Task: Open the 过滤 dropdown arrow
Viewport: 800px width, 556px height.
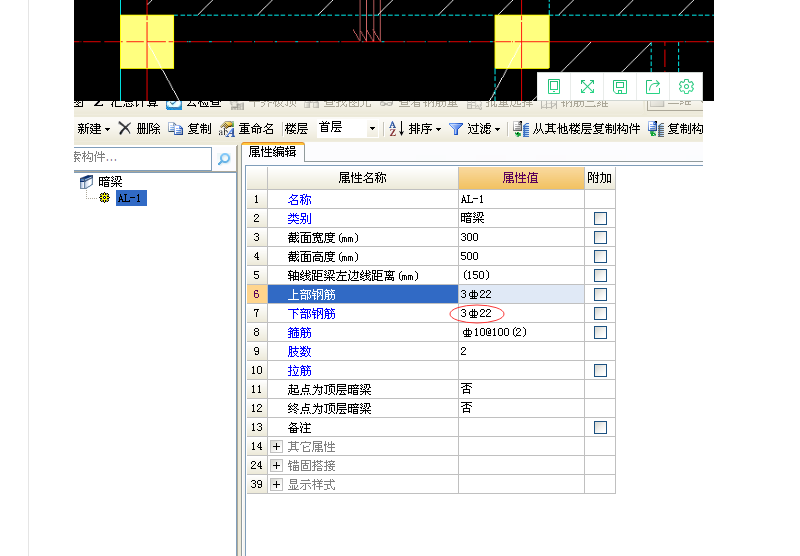Action: (497, 130)
